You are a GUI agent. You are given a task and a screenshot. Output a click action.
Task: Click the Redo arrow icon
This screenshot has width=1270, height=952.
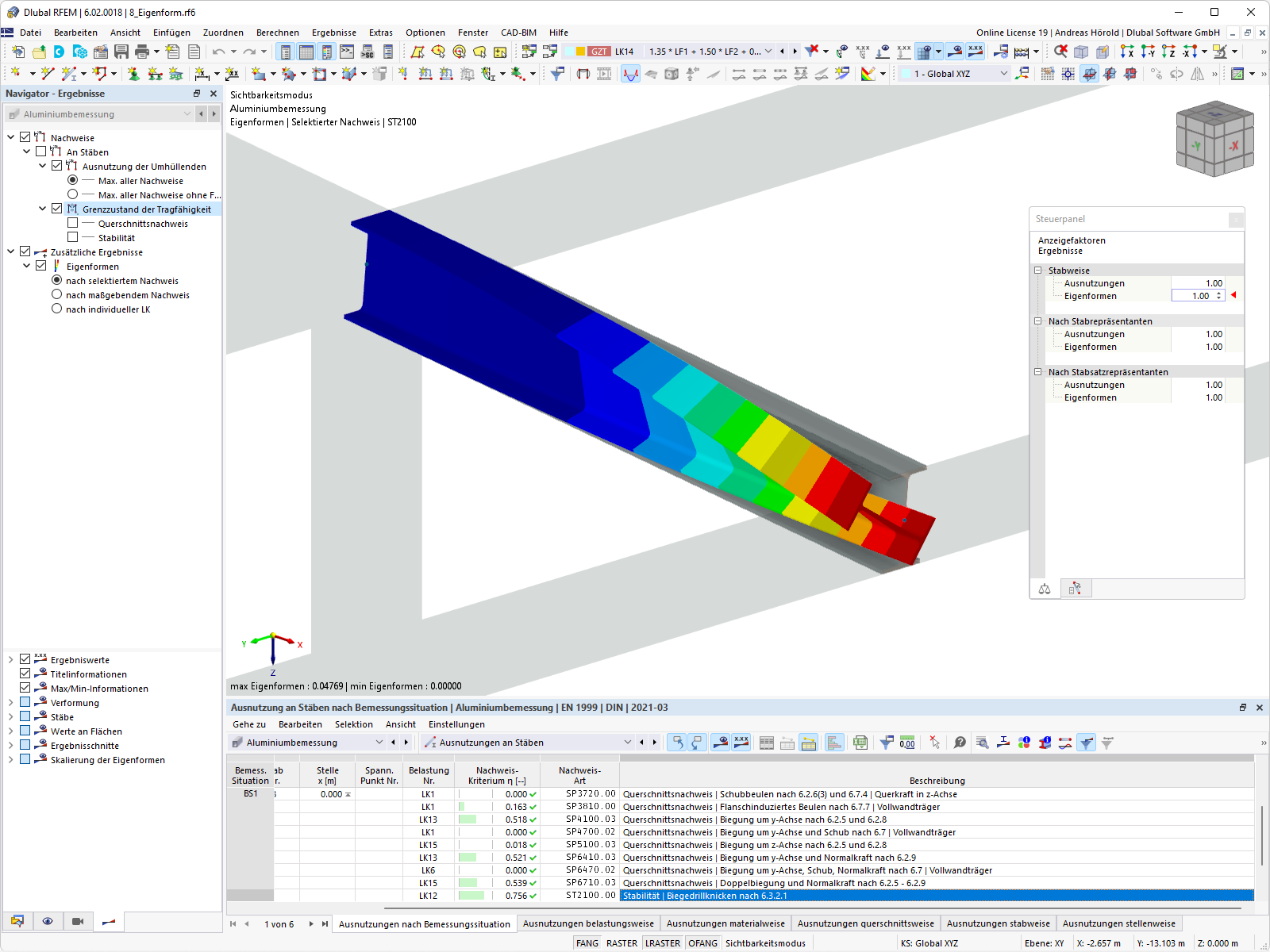(249, 52)
